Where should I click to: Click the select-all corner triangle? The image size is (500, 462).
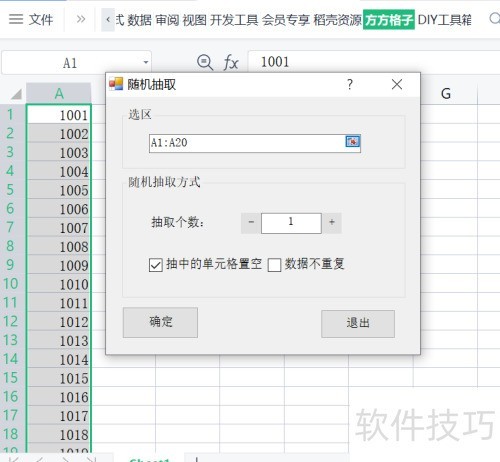click(x=16, y=94)
